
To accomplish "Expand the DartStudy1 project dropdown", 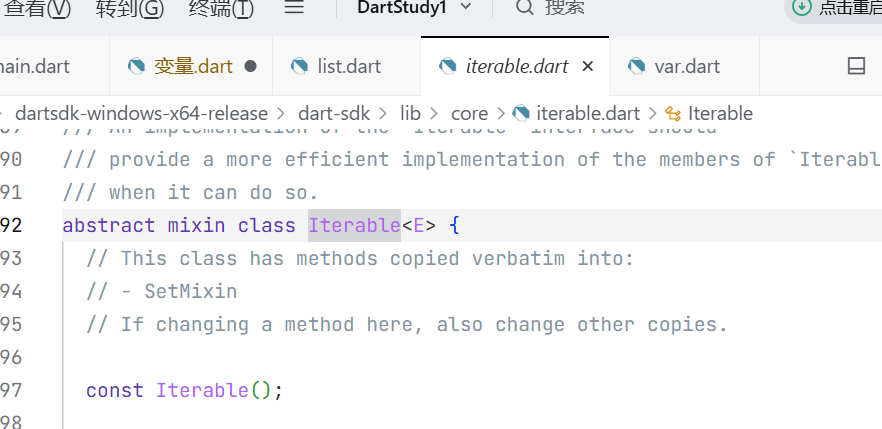I will click(415, 7).
